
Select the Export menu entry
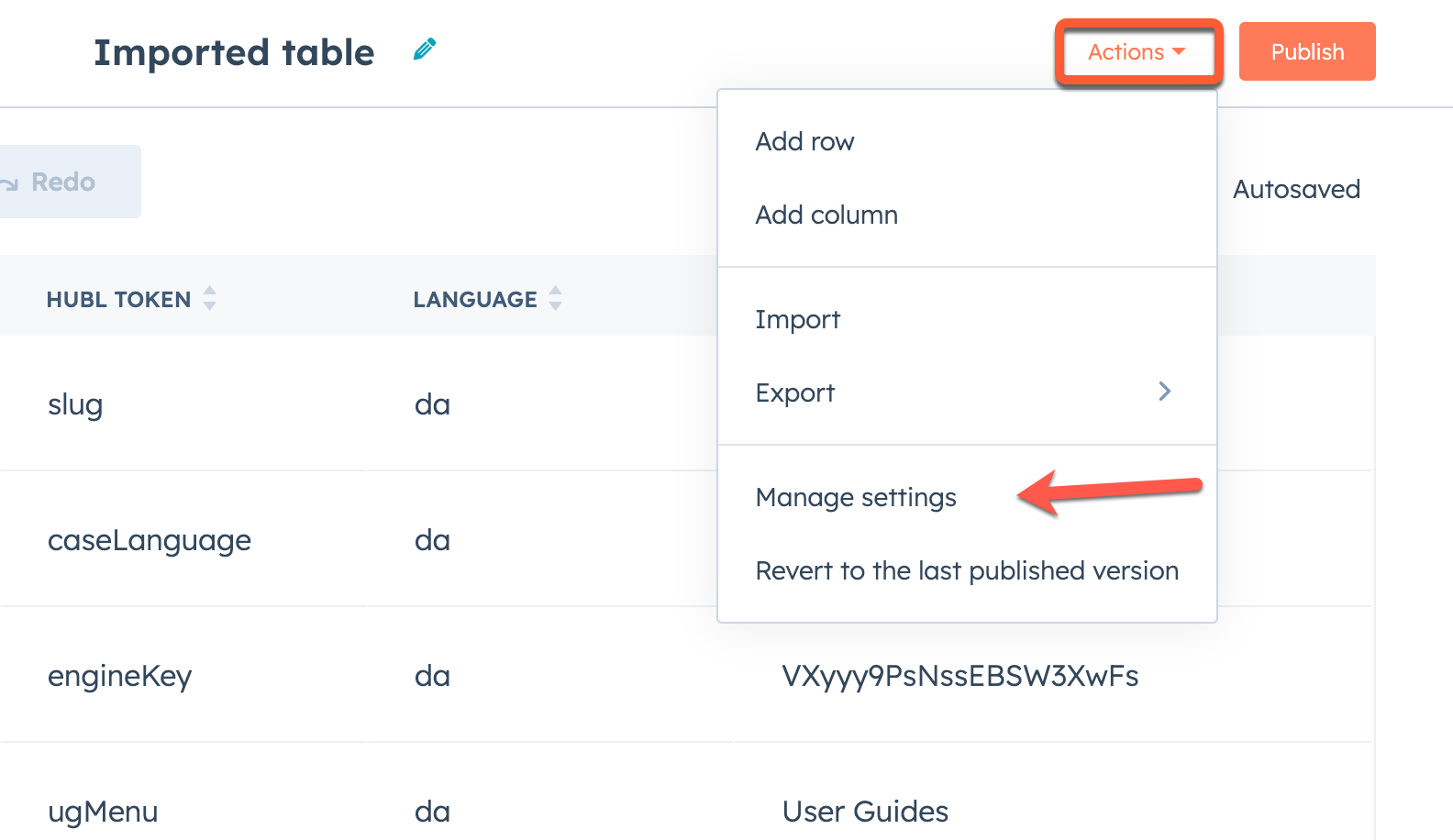click(967, 392)
